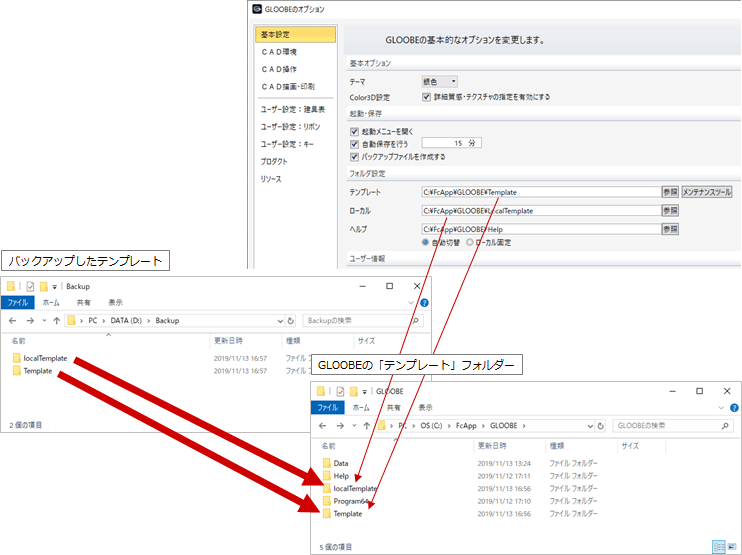The width and height of the screenshot is (742, 555).
Task: Click Up arrow in GLOOBE explorer window
Action: pos(366,426)
